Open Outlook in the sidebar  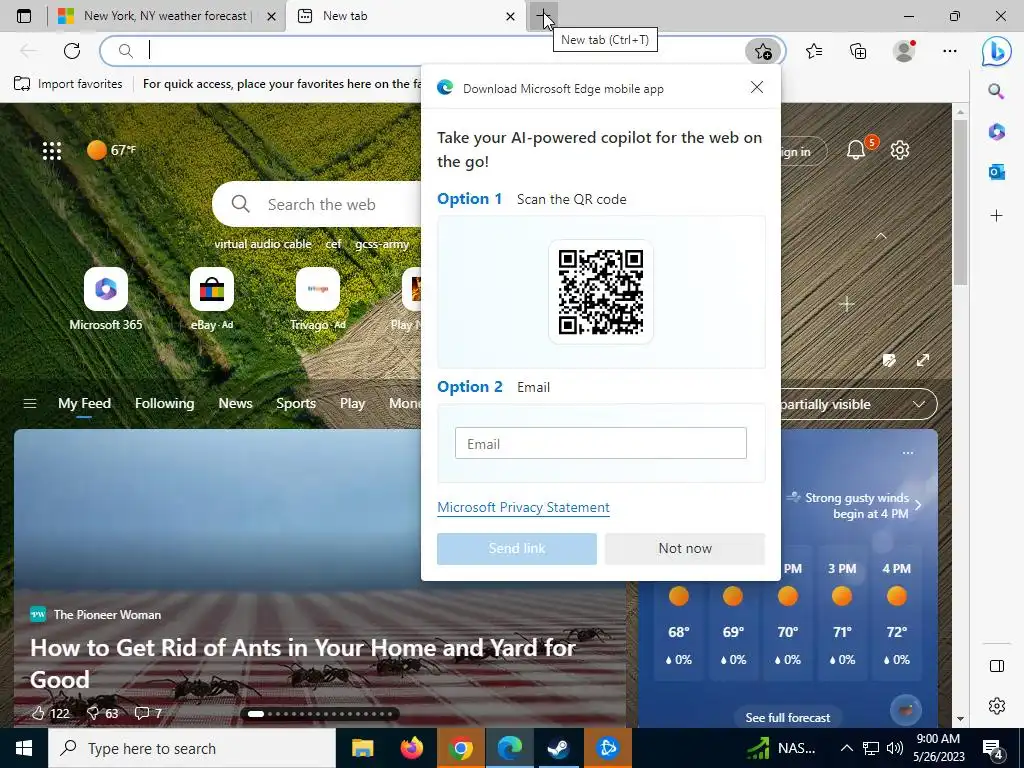pyautogui.click(x=996, y=172)
